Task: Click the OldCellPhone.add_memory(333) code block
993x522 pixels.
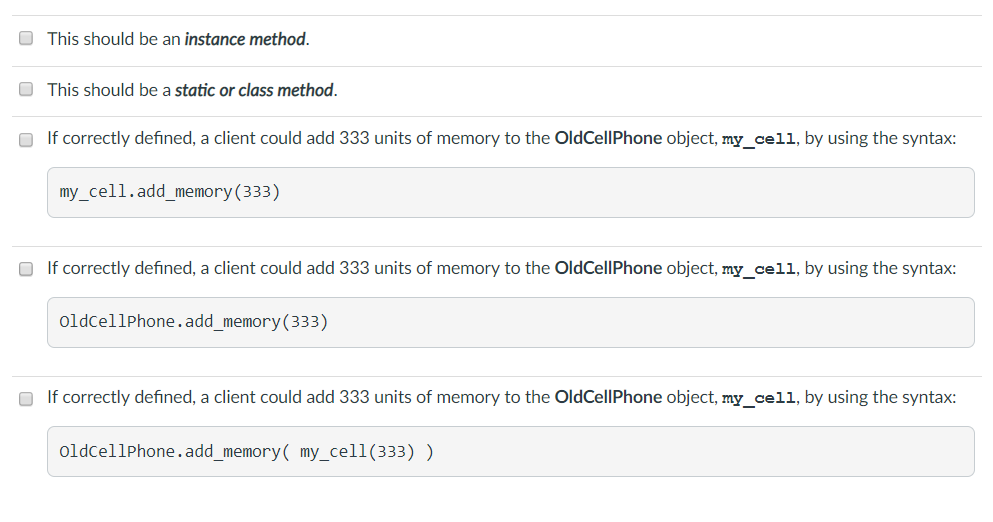Action: [510, 322]
